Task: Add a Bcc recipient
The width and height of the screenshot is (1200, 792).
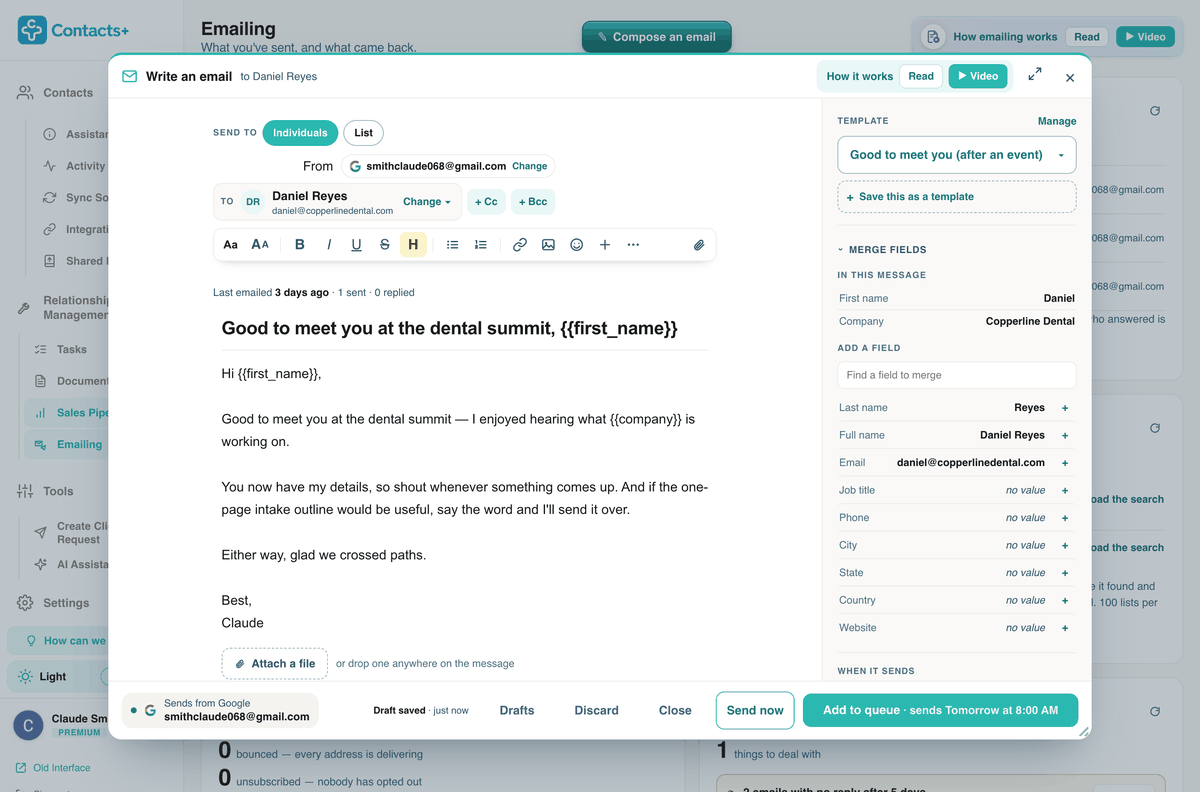Action: pos(532,202)
